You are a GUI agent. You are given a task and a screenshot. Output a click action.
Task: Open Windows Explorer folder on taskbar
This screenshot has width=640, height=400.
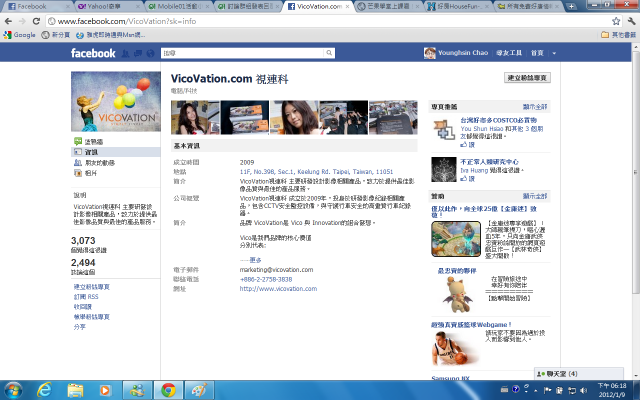pyautogui.click(x=75, y=390)
